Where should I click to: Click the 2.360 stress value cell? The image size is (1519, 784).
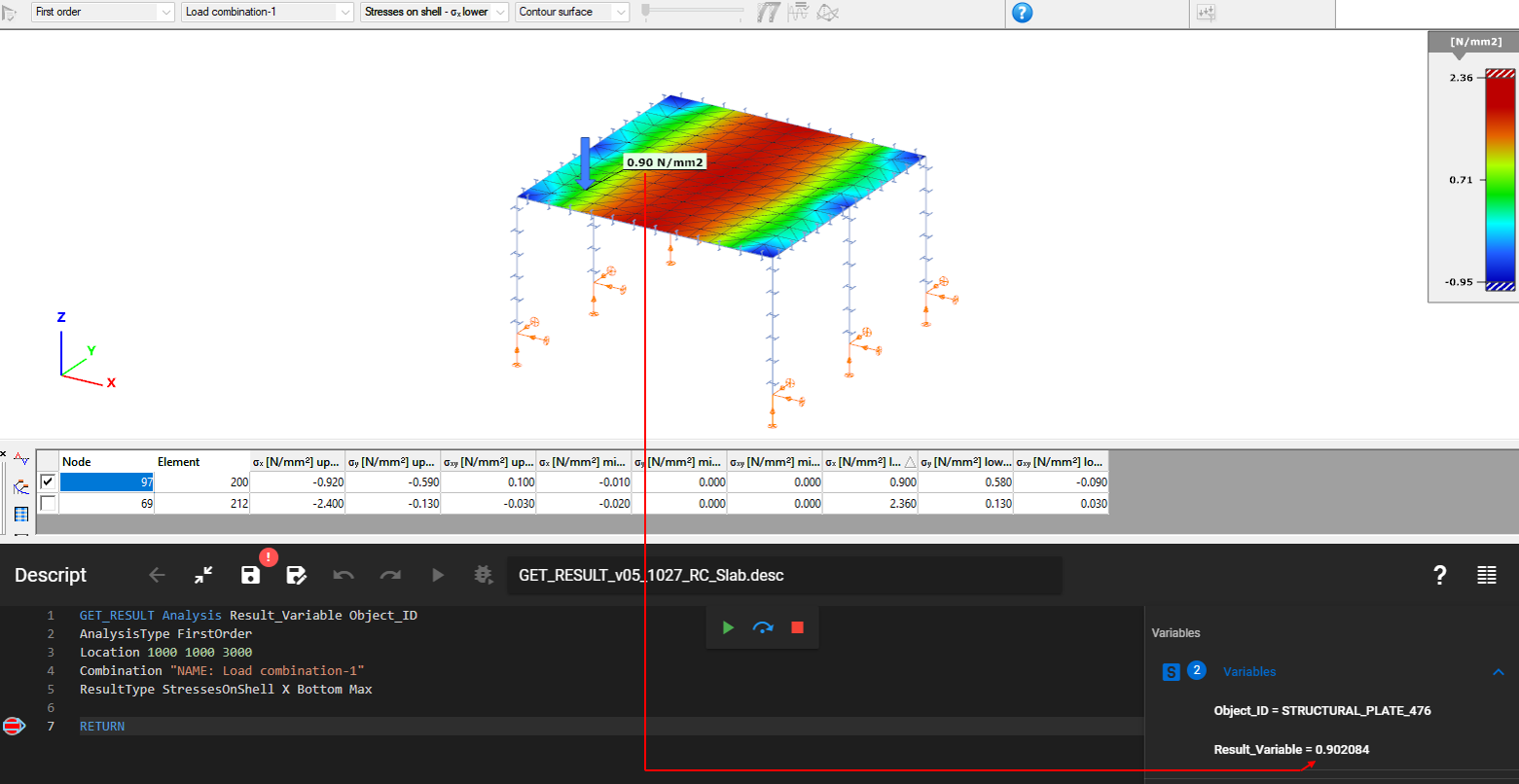870,504
